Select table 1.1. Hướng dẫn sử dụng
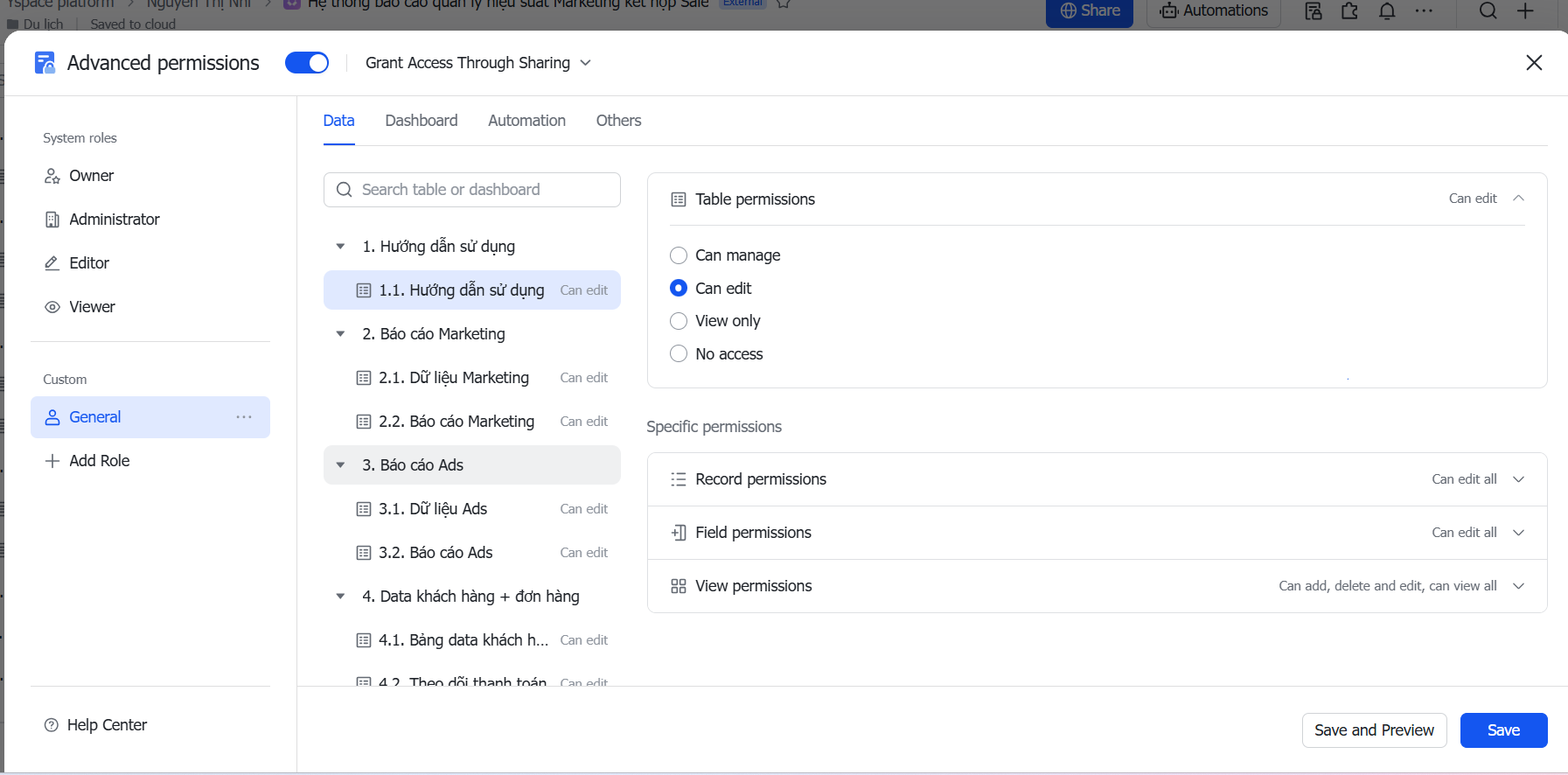The image size is (1568, 775). tap(472, 290)
